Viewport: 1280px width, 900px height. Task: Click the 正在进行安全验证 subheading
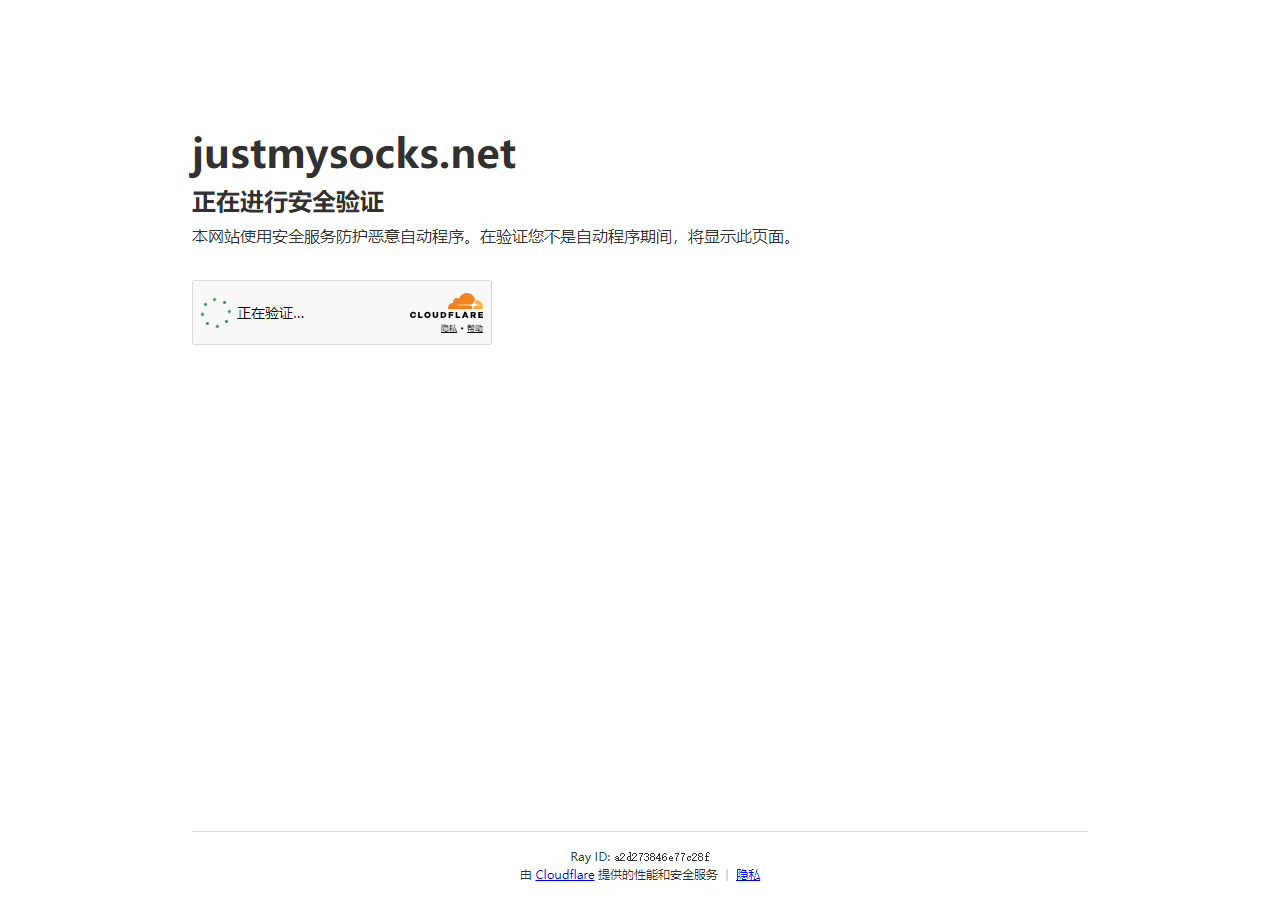coord(288,202)
